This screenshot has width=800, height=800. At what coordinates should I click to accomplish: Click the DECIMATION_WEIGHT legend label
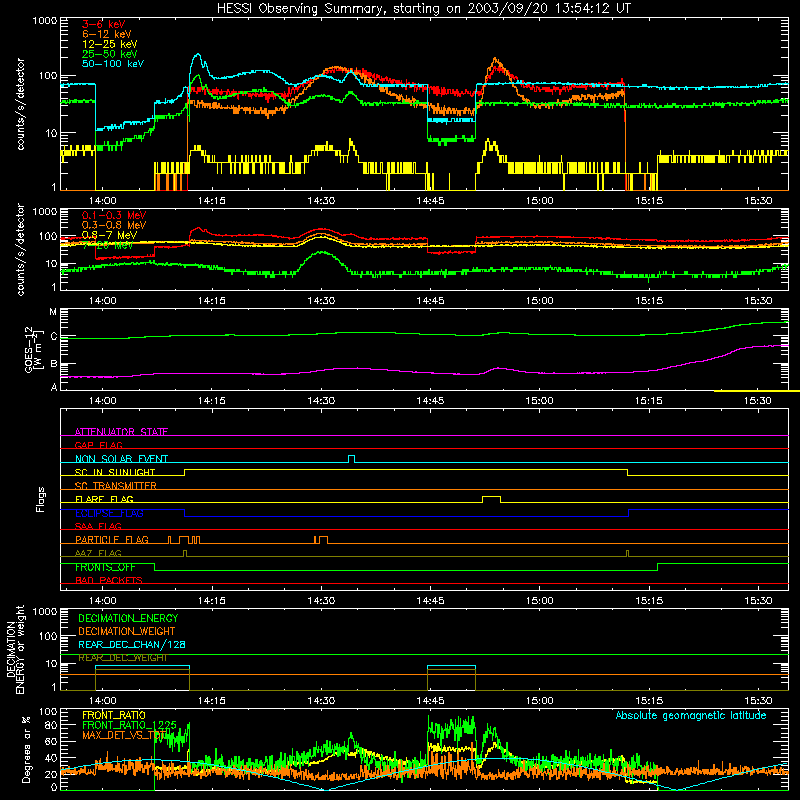[127, 631]
